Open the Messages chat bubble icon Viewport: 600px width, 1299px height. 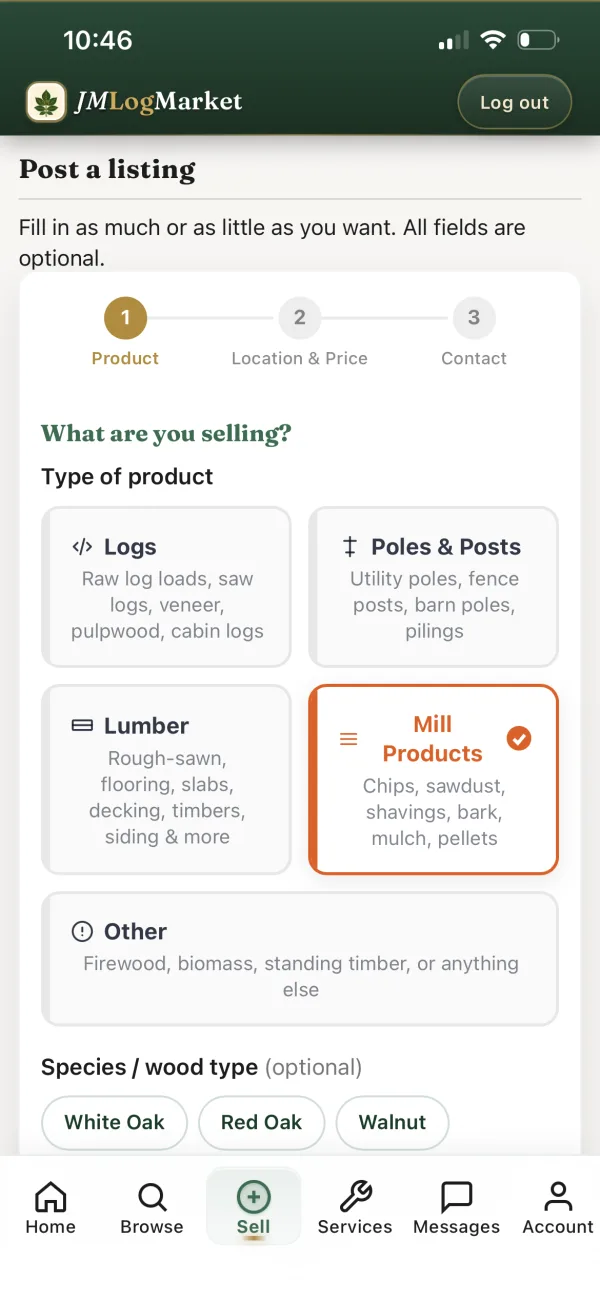(456, 1196)
